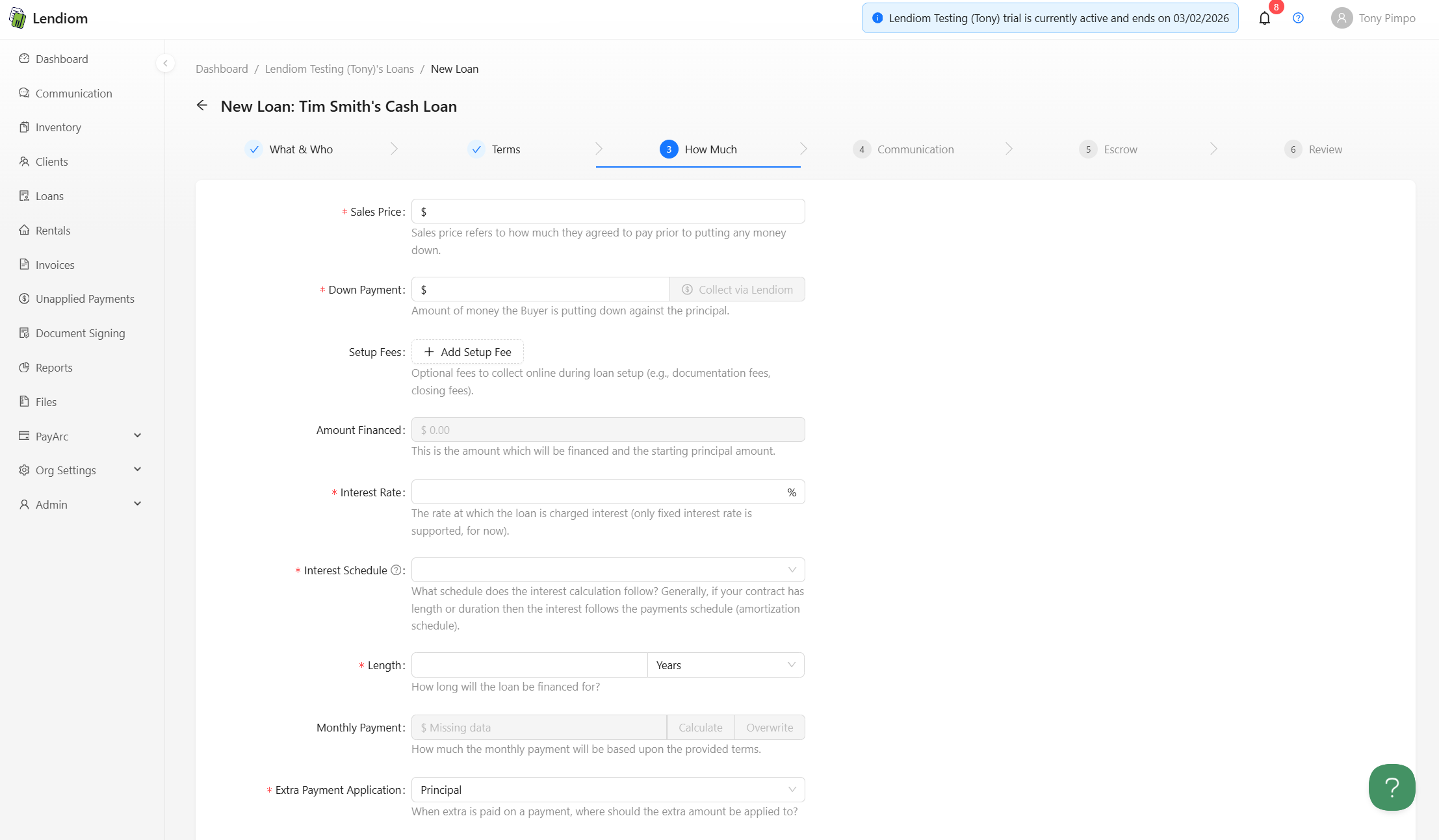Focus the Interest Rate input field

(608, 492)
